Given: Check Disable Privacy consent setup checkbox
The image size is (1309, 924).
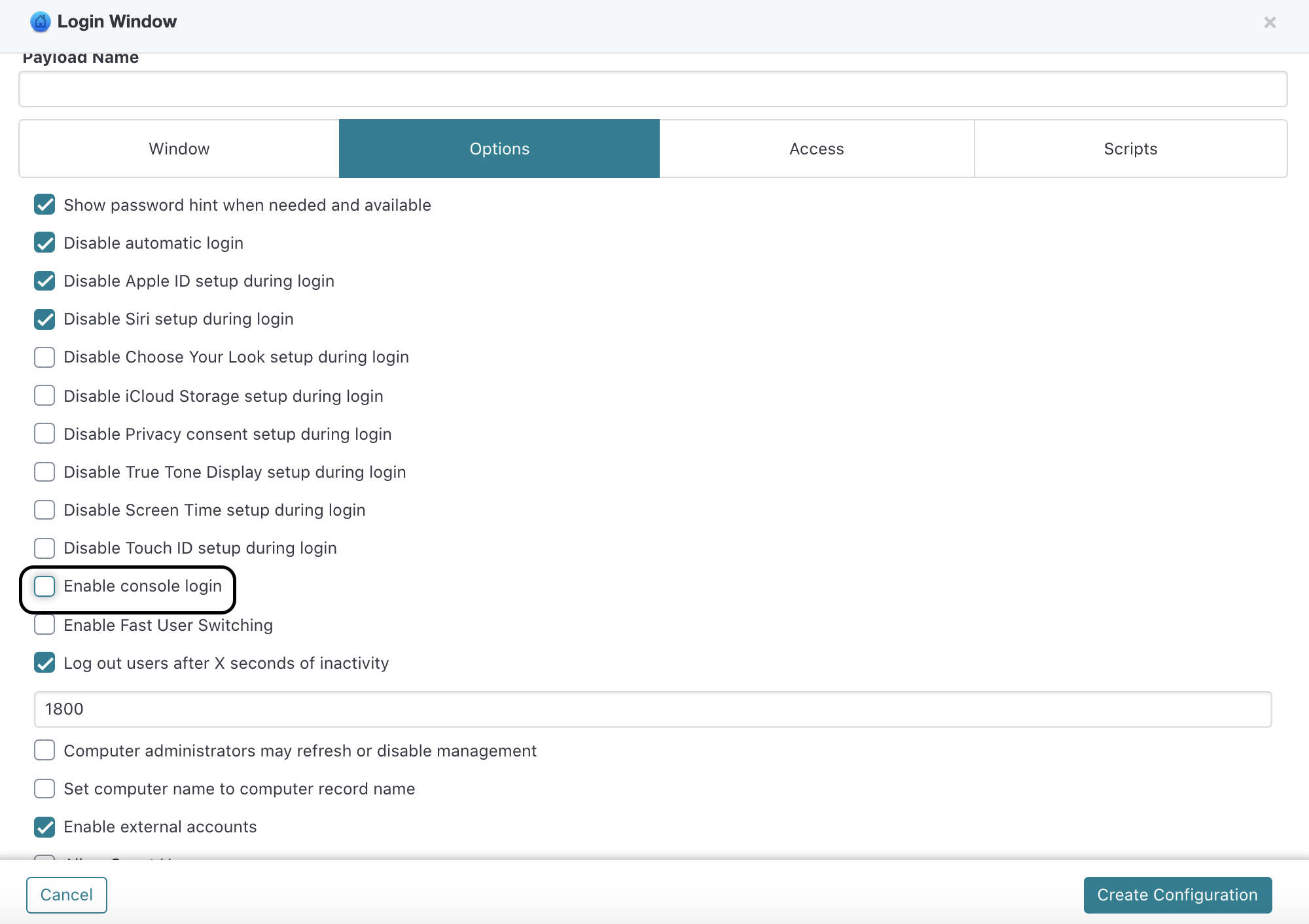Looking at the screenshot, I should (45, 433).
